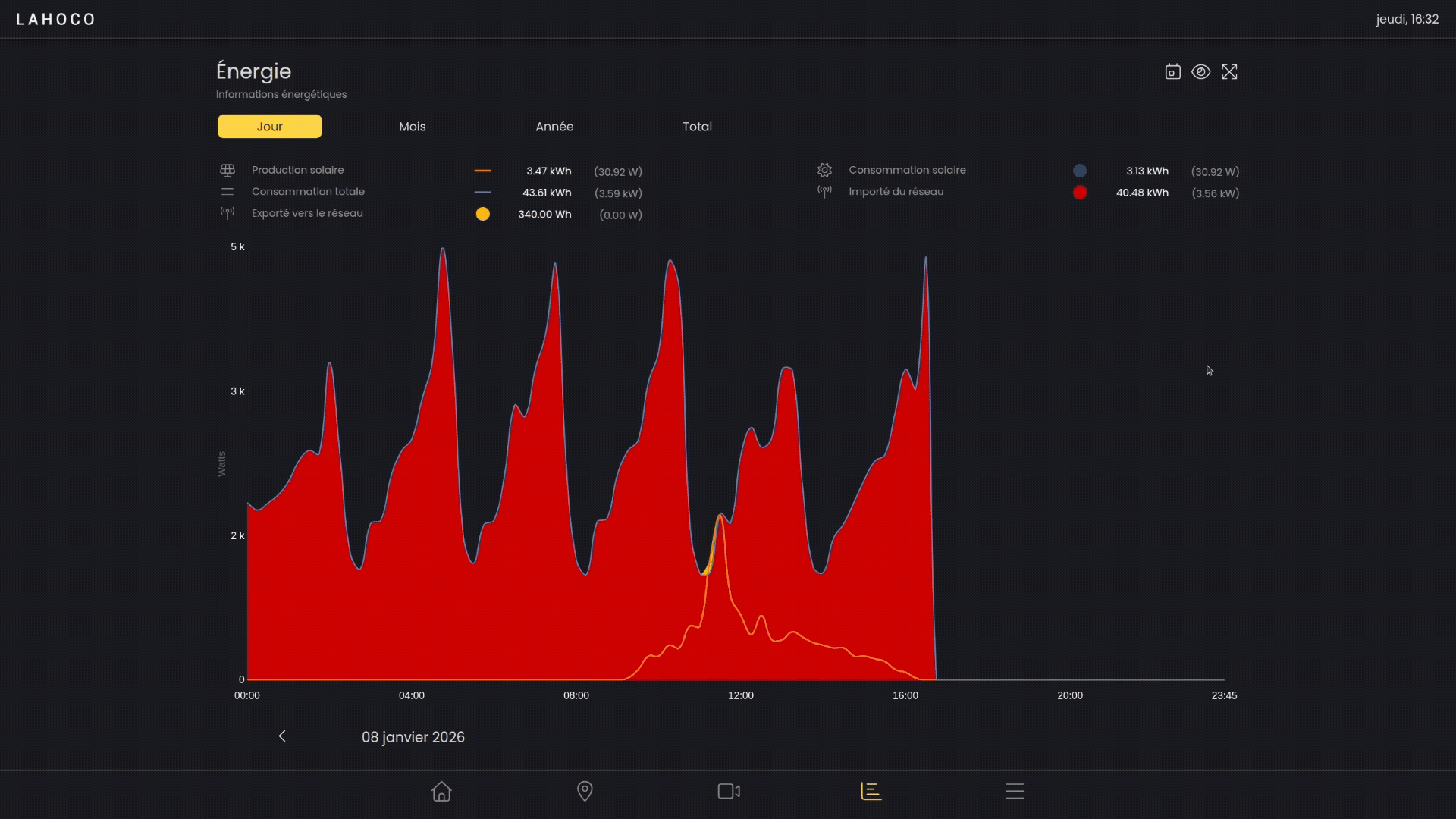The image size is (1456, 819).
Task: Toggle the yellow Exporté vers le réseau series
Action: [x=482, y=215]
